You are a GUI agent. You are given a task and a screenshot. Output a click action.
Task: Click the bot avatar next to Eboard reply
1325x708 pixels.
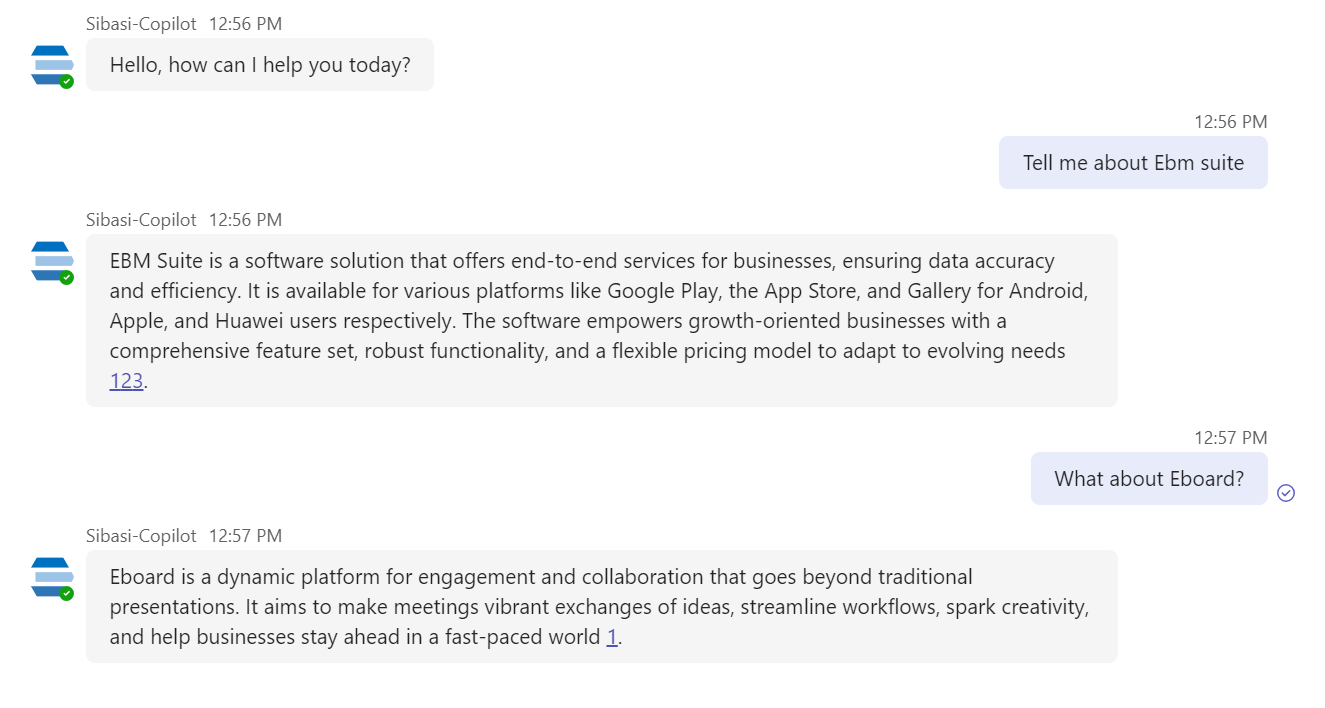click(x=52, y=577)
